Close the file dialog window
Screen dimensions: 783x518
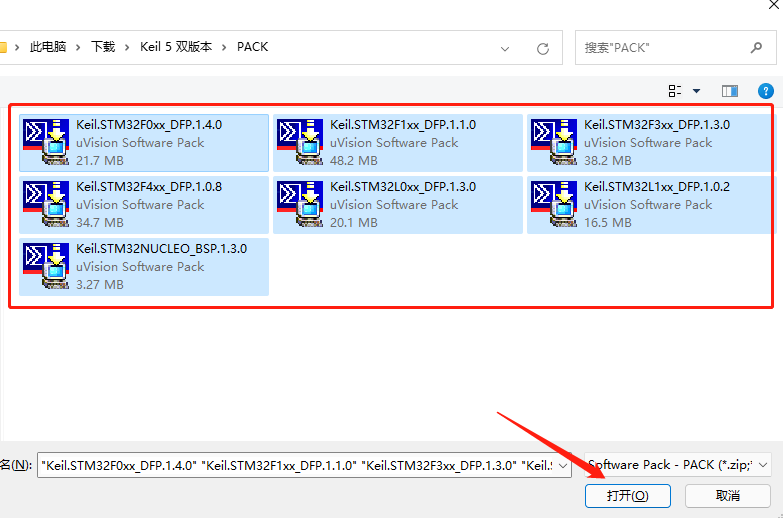[775, 4]
